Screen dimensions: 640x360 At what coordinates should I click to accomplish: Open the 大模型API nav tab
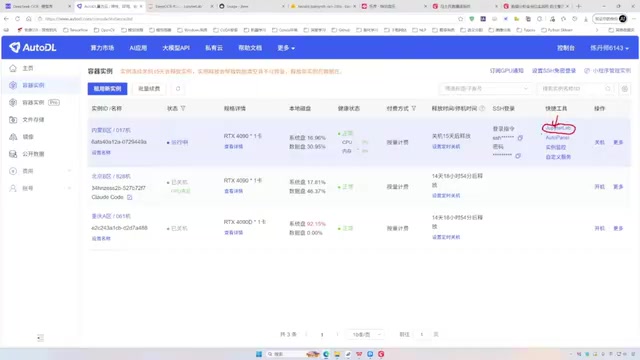(x=176, y=48)
